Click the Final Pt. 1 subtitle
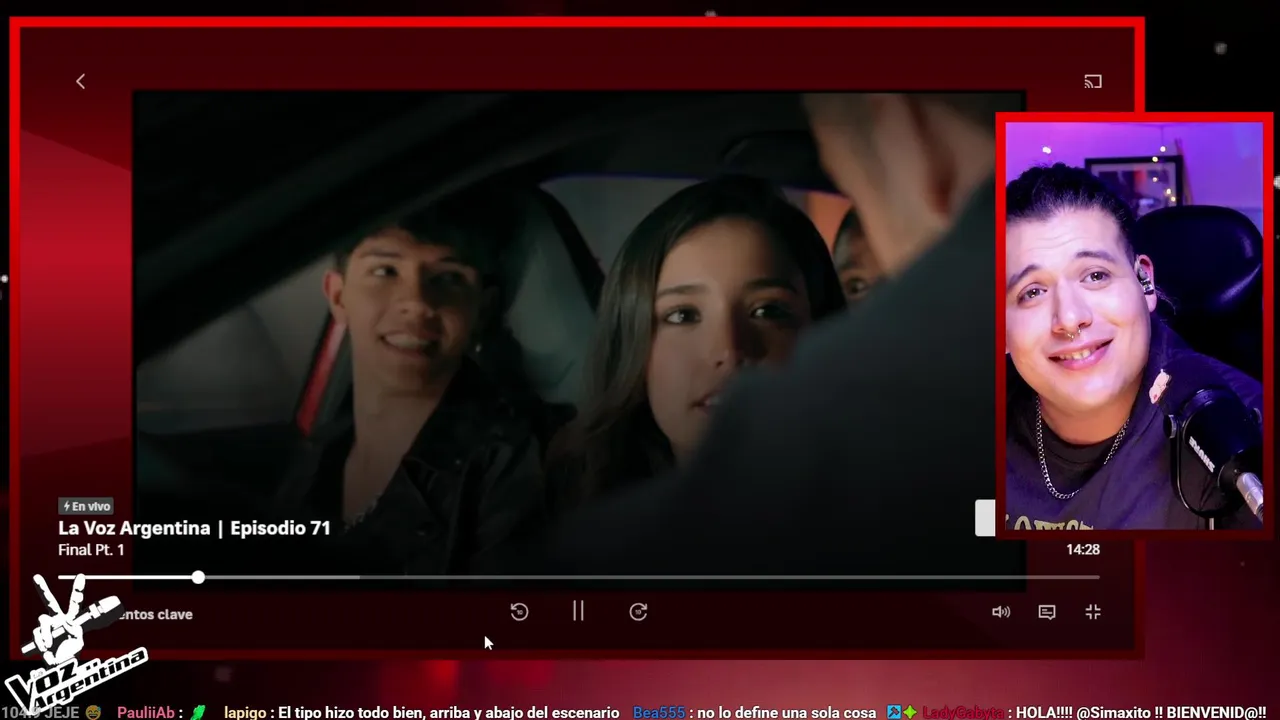Image resolution: width=1280 pixels, height=720 pixels. click(91, 550)
